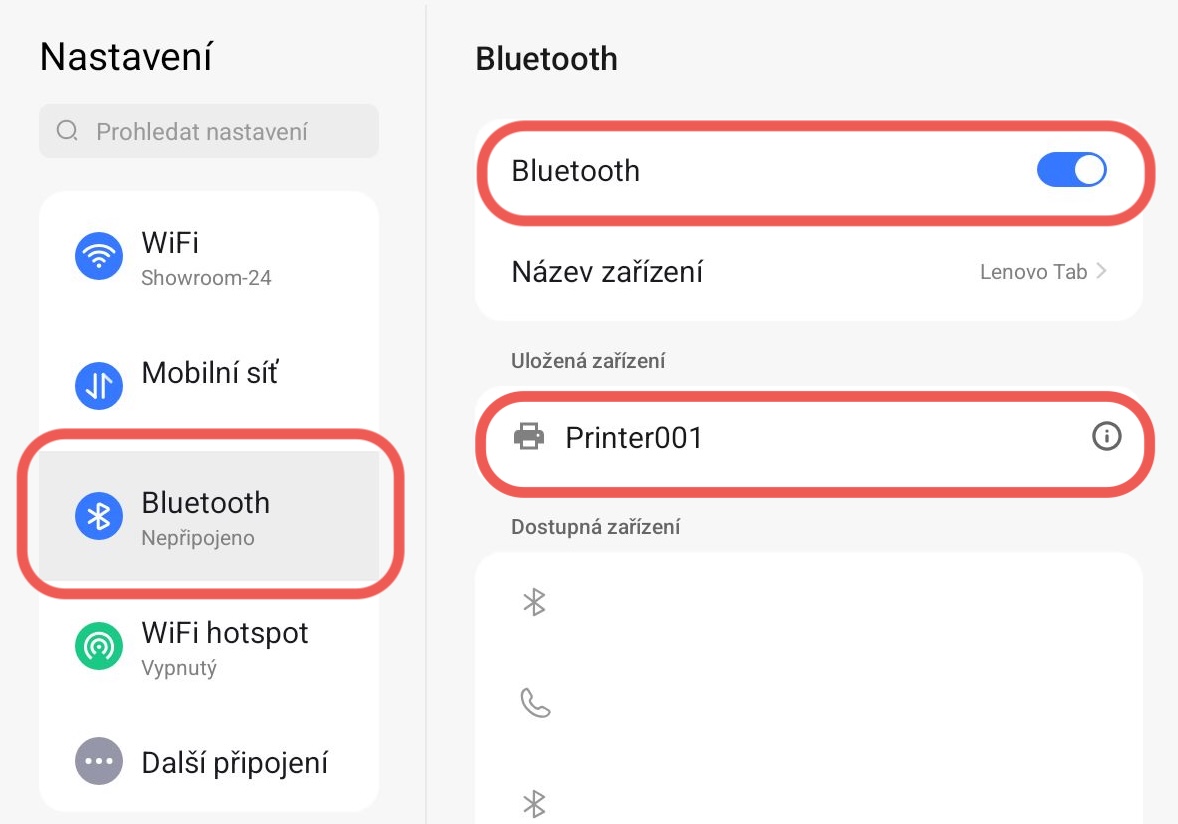Viewport: 1178px width, 824px height.
Task: Click the Prohledat nastavení search field
Action: point(220,131)
